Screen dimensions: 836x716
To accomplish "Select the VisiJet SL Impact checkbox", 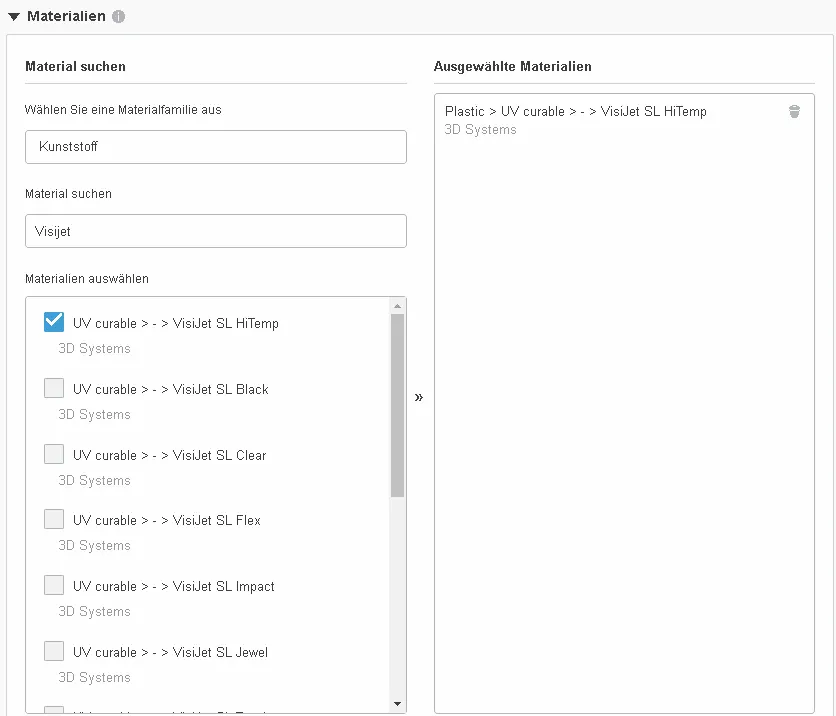I will point(54,585).
